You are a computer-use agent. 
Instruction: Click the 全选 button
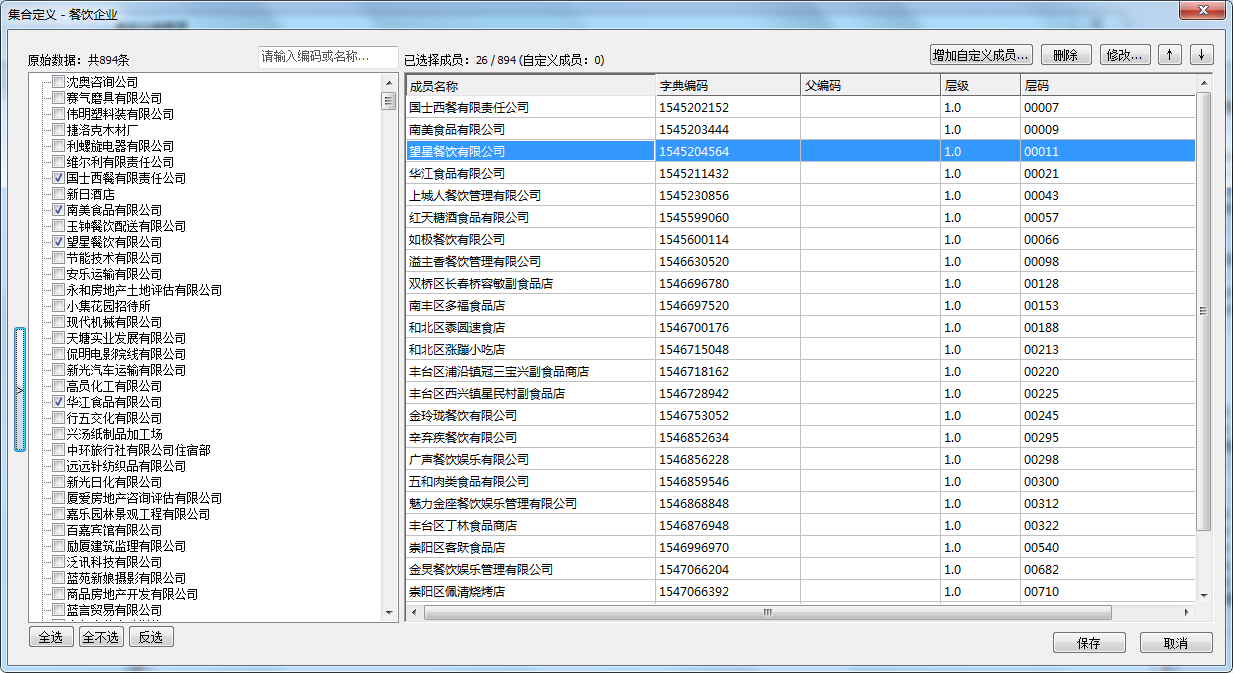pyautogui.click(x=51, y=637)
